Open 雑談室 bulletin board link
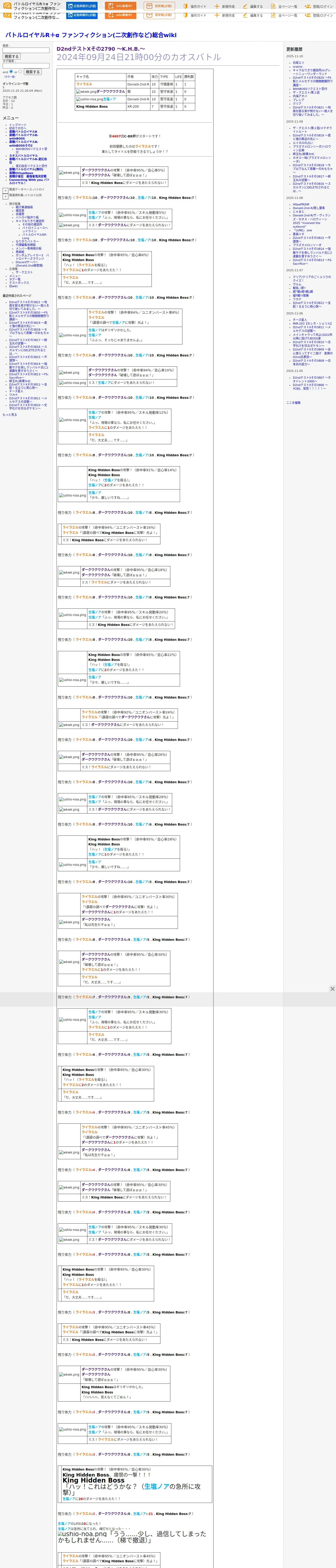The height and width of the screenshot is (1568, 336). [20, 211]
